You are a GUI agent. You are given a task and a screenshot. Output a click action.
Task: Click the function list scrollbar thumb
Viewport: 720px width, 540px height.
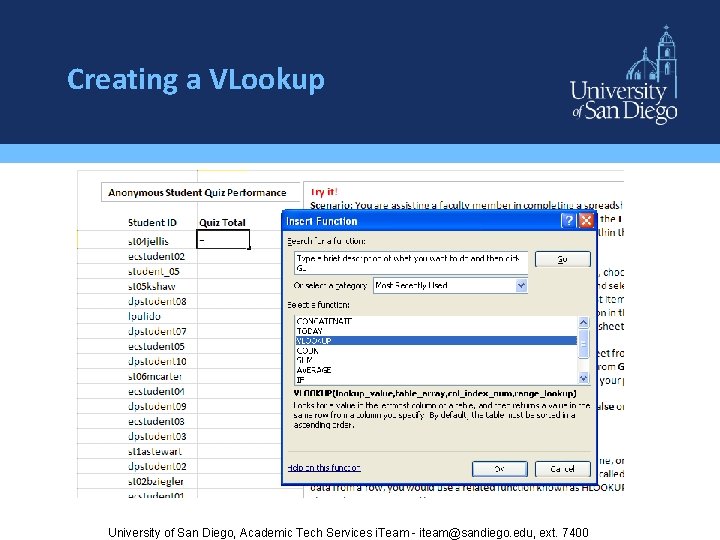(x=583, y=343)
